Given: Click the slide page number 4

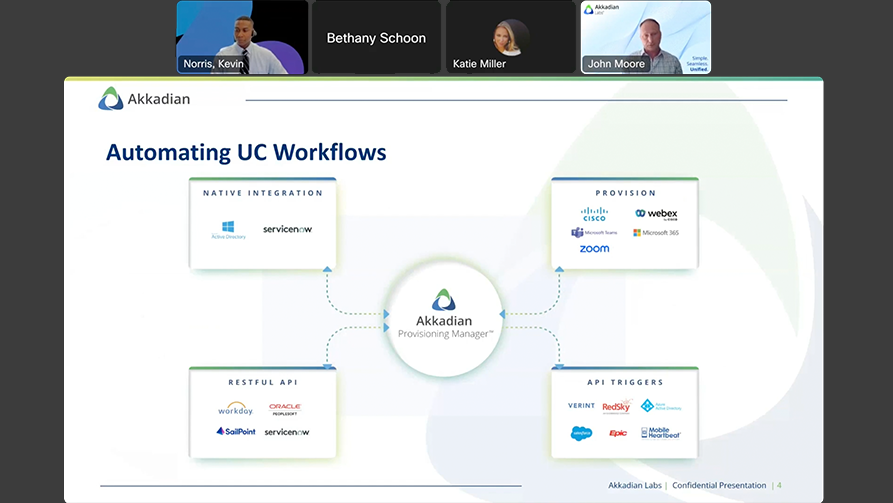Looking at the screenshot, I should pyautogui.click(x=779, y=485).
